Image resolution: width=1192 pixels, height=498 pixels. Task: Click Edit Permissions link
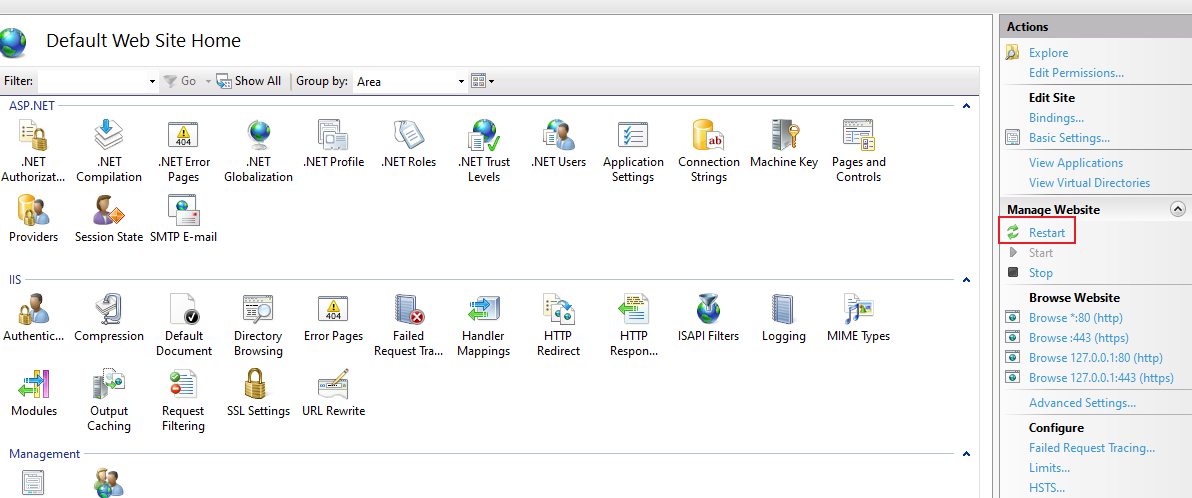[1076, 73]
